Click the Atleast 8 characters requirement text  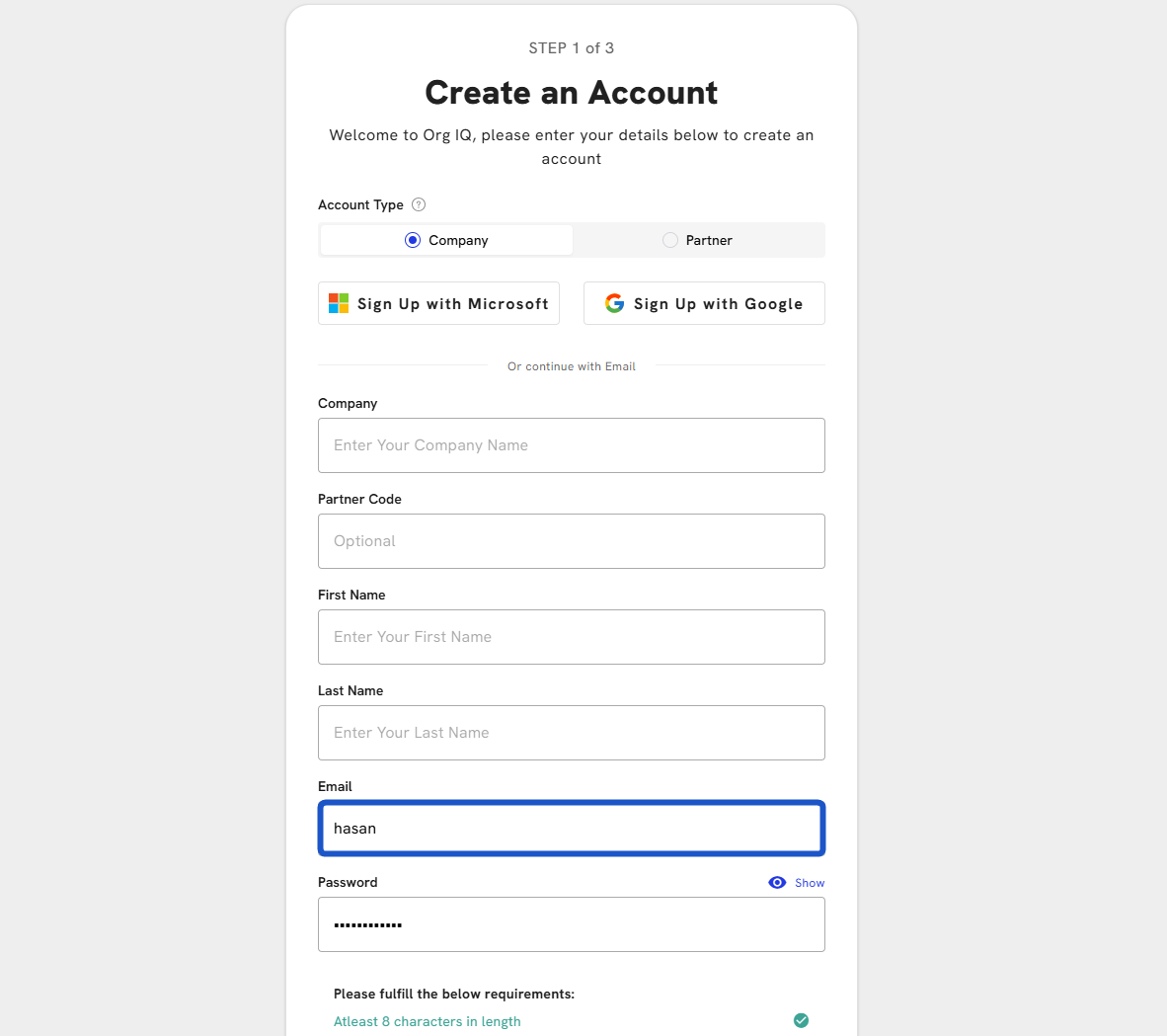tap(427, 1021)
